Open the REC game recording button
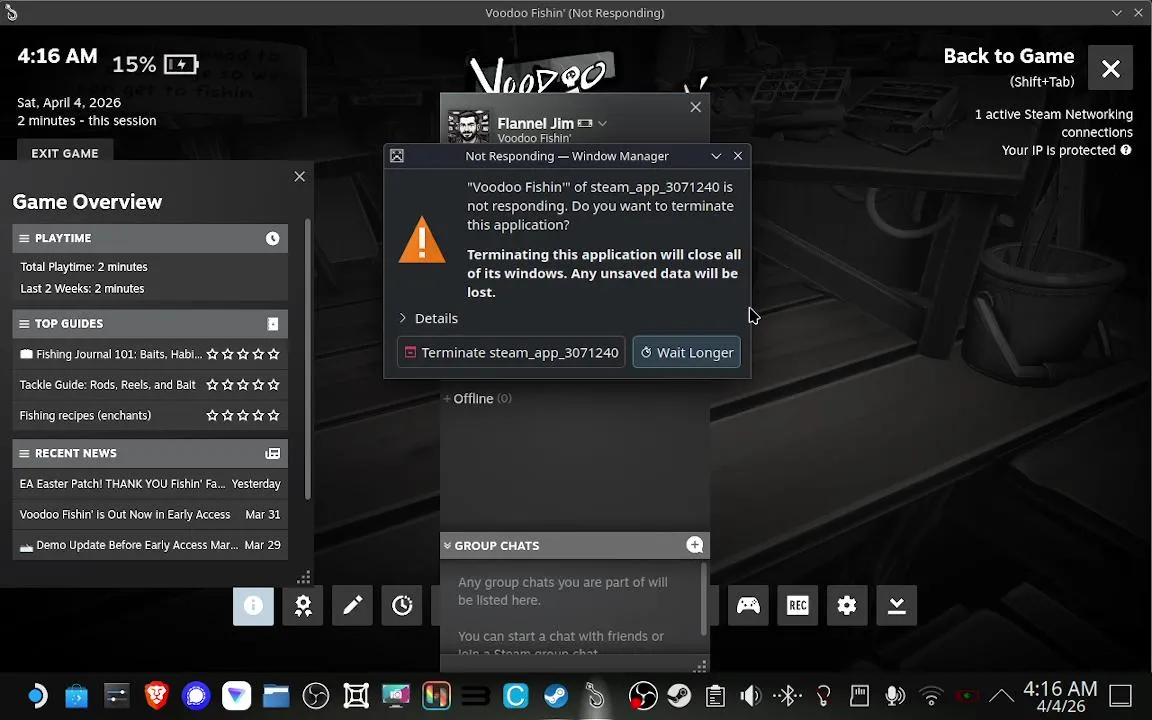This screenshot has height=720, width=1152. point(797,605)
